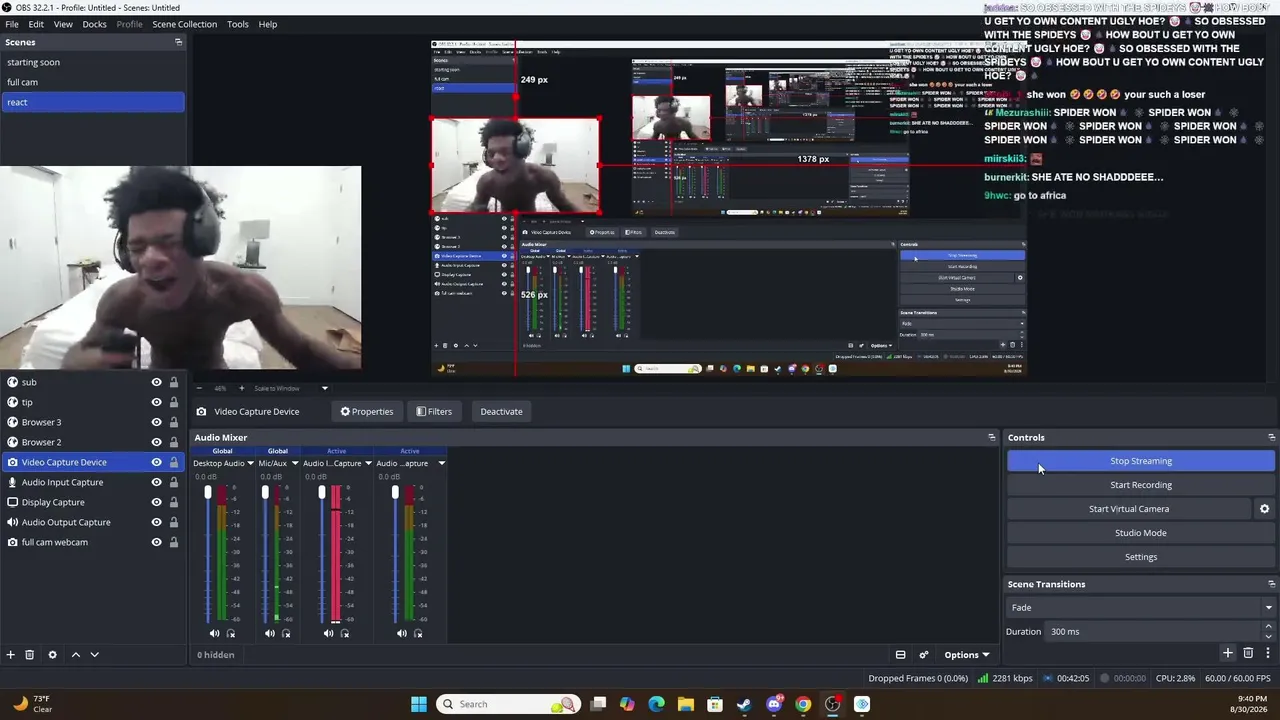Open advanced audio properties gears icon
Viewport: 1280px width, 720px height.
(x=923, y=655)
